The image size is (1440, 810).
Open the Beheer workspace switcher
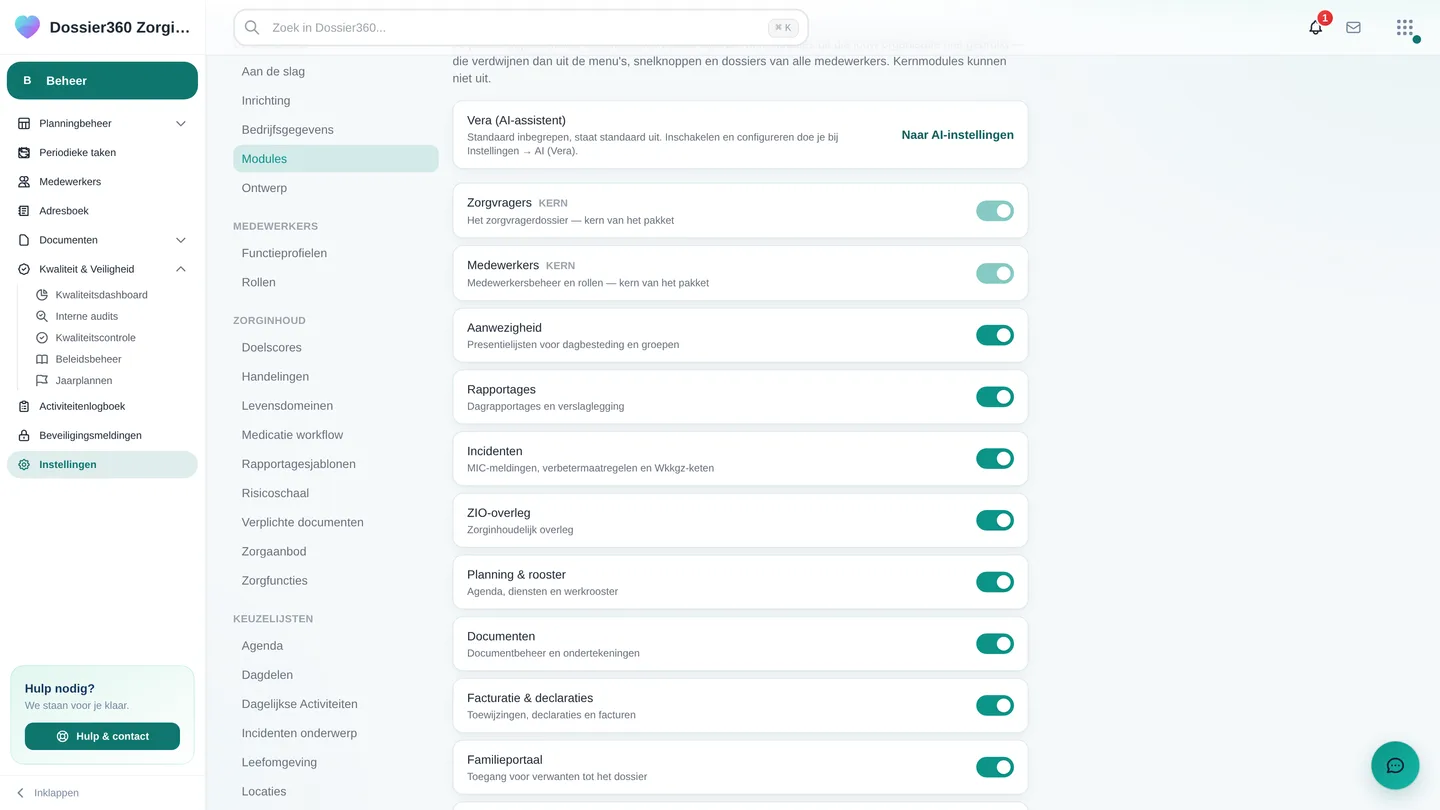click(102, 81)
